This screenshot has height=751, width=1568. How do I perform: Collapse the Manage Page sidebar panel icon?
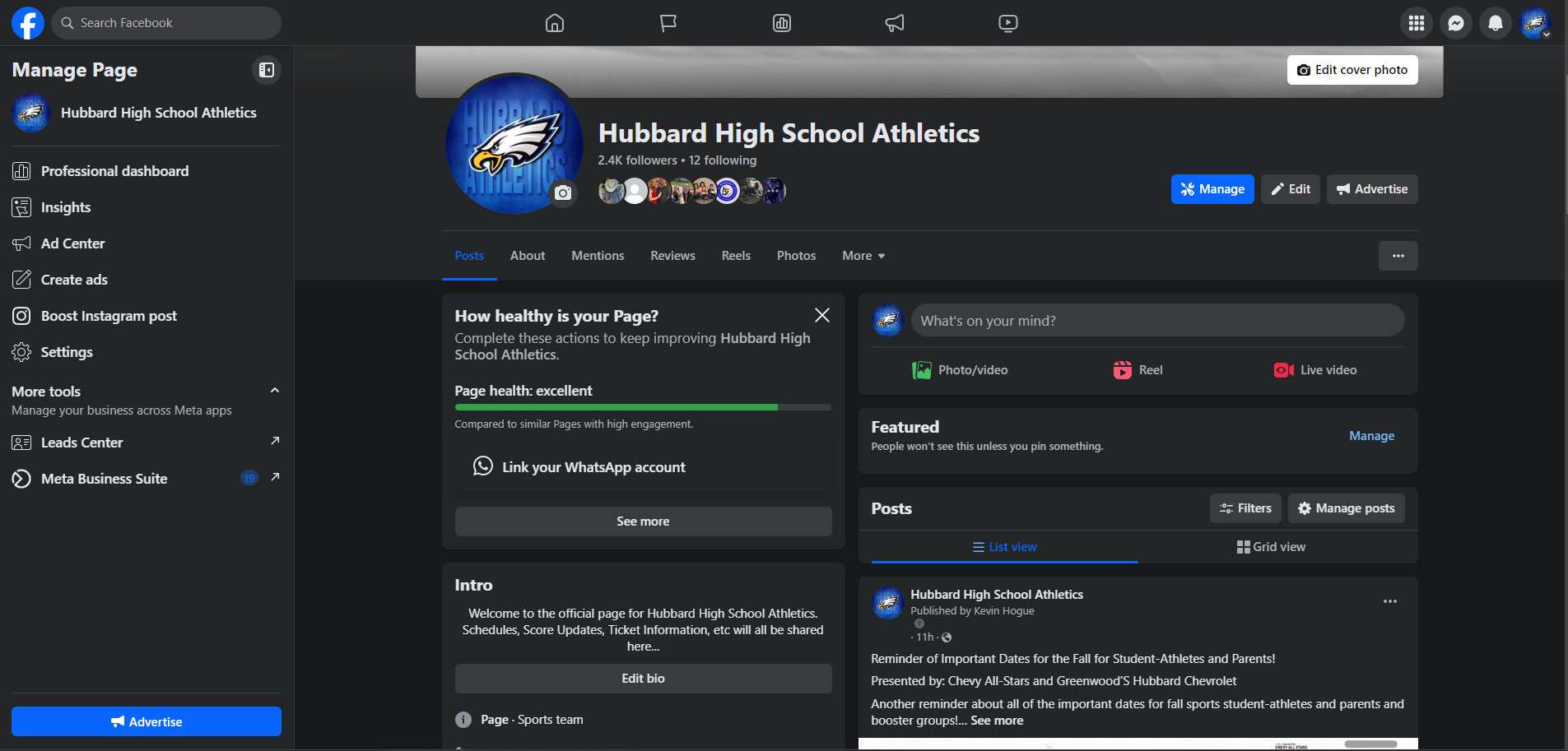267,70
